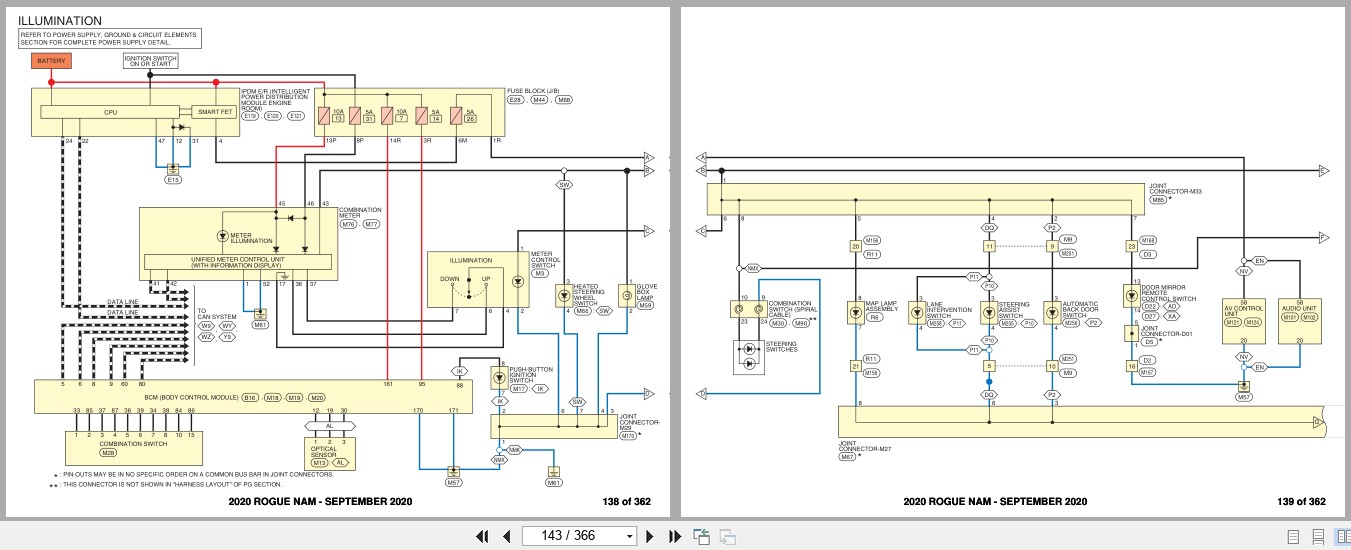
Task: Click right page 2020 ROGUE NAM footer
Action: pos(995,502)
